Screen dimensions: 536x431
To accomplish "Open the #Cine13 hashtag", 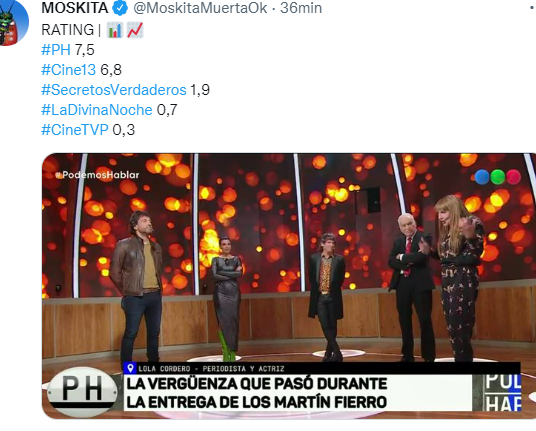I will (x=69, y=70).
